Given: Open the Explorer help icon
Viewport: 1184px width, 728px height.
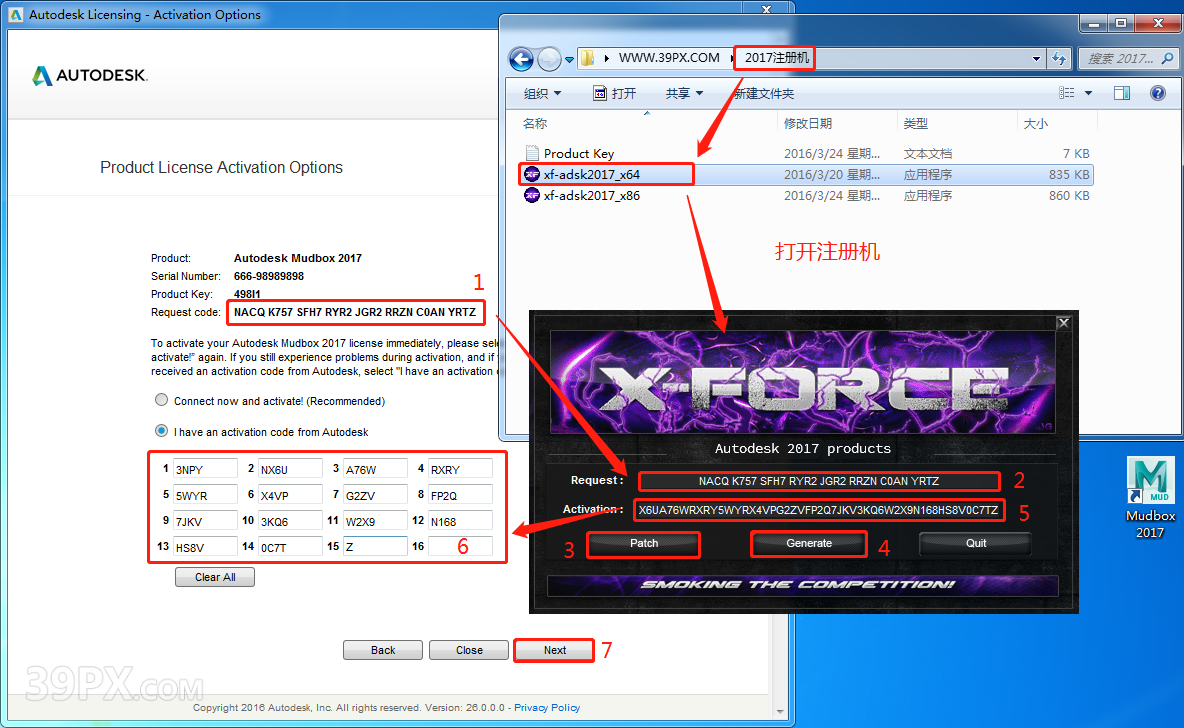Looking at the screenshot, I should 1157,93.
